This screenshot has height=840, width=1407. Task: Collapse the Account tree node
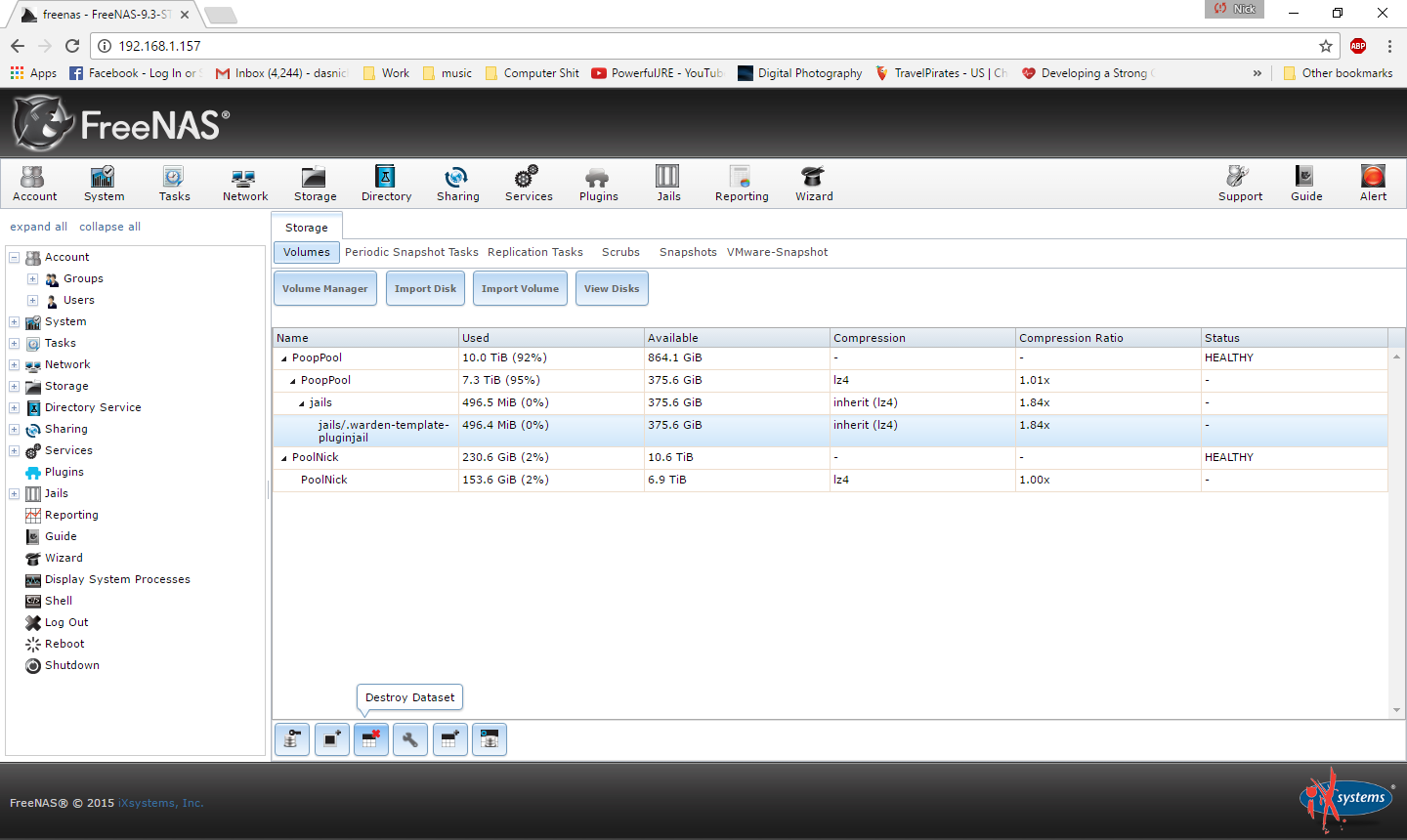tap(15, 257)
